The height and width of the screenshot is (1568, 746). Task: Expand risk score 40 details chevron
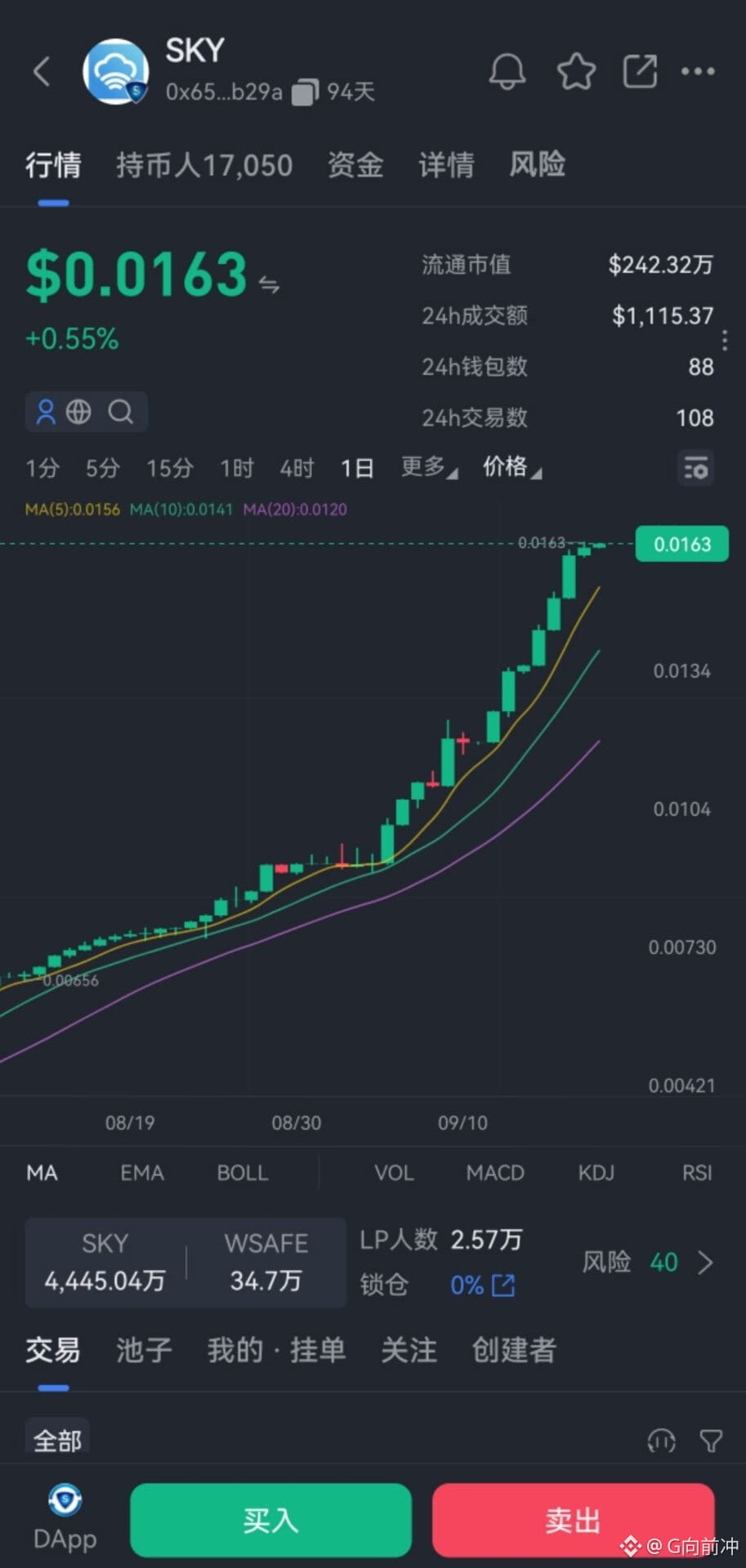(x=706, y=1263)
